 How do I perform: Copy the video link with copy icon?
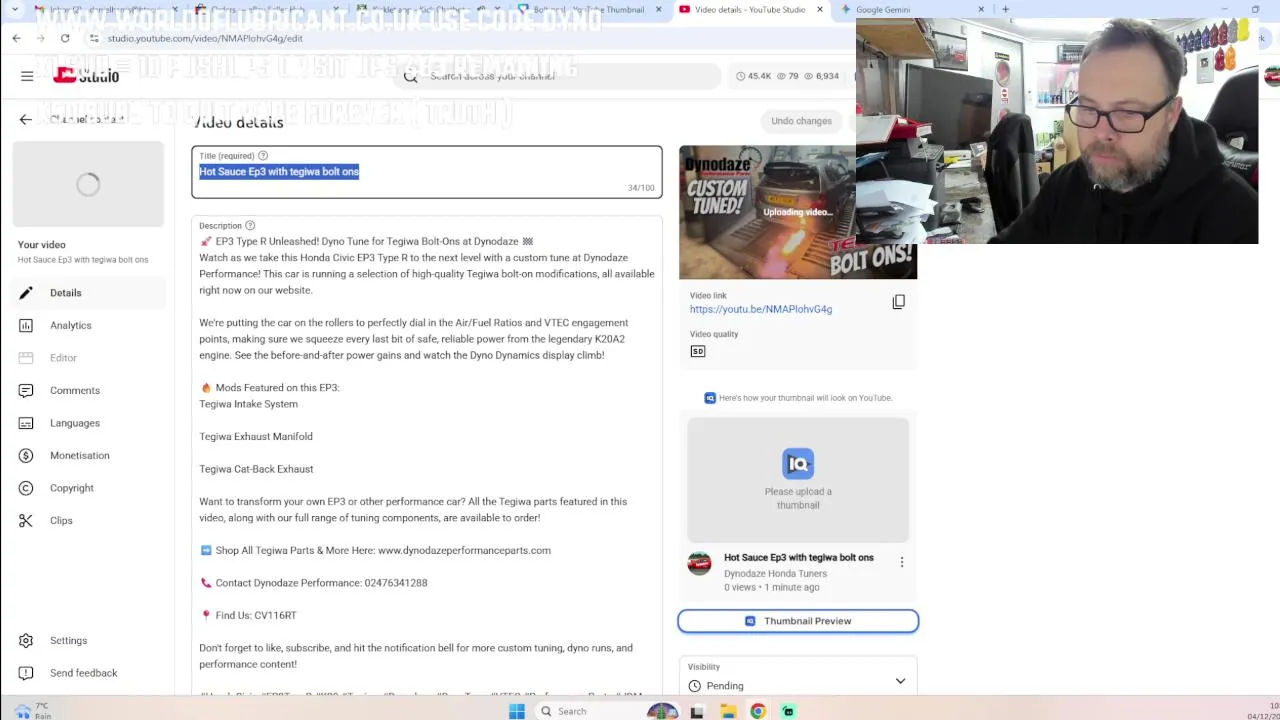point(898,302)
